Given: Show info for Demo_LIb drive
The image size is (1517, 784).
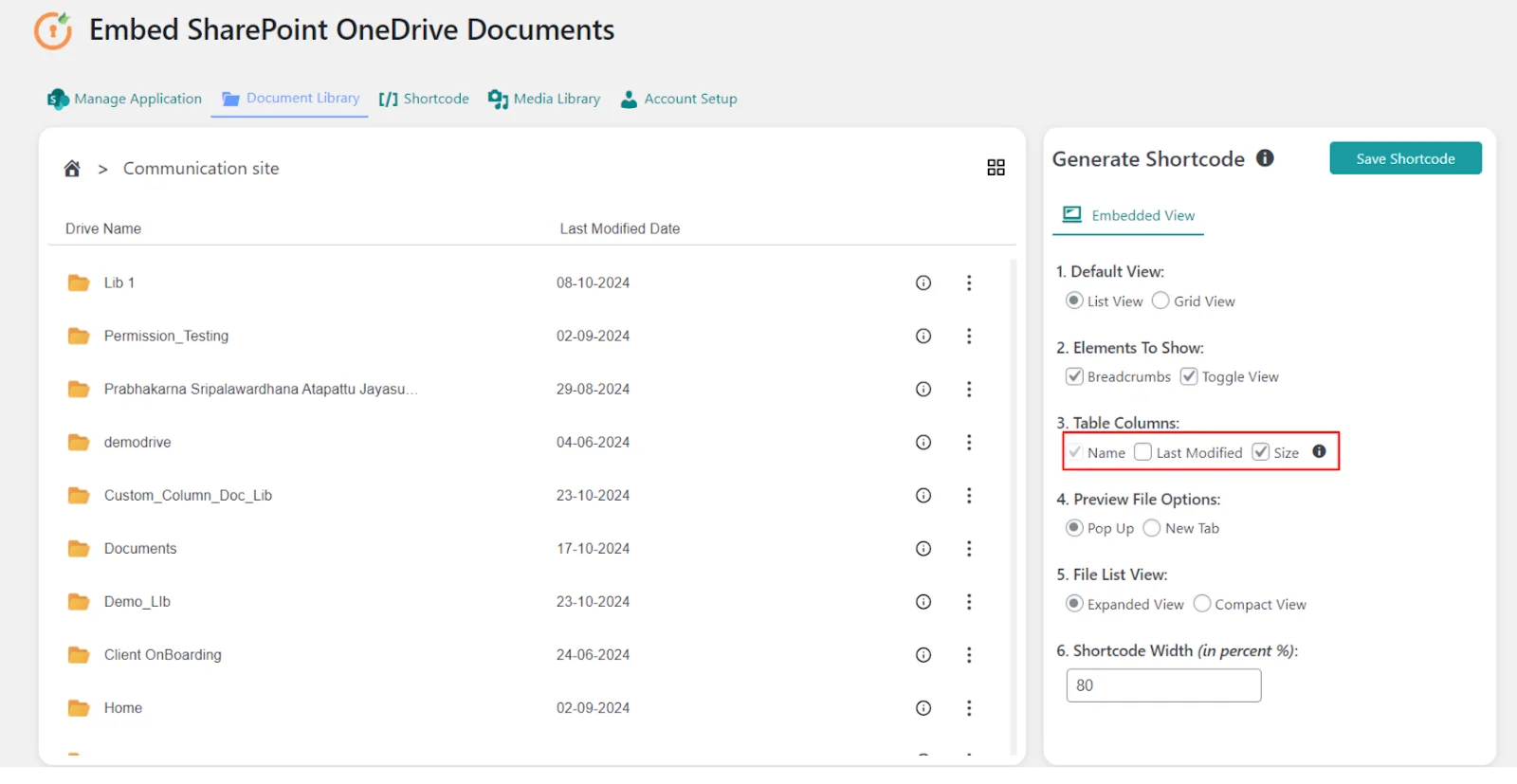Looking at the screenshot, I should (923, 601).
